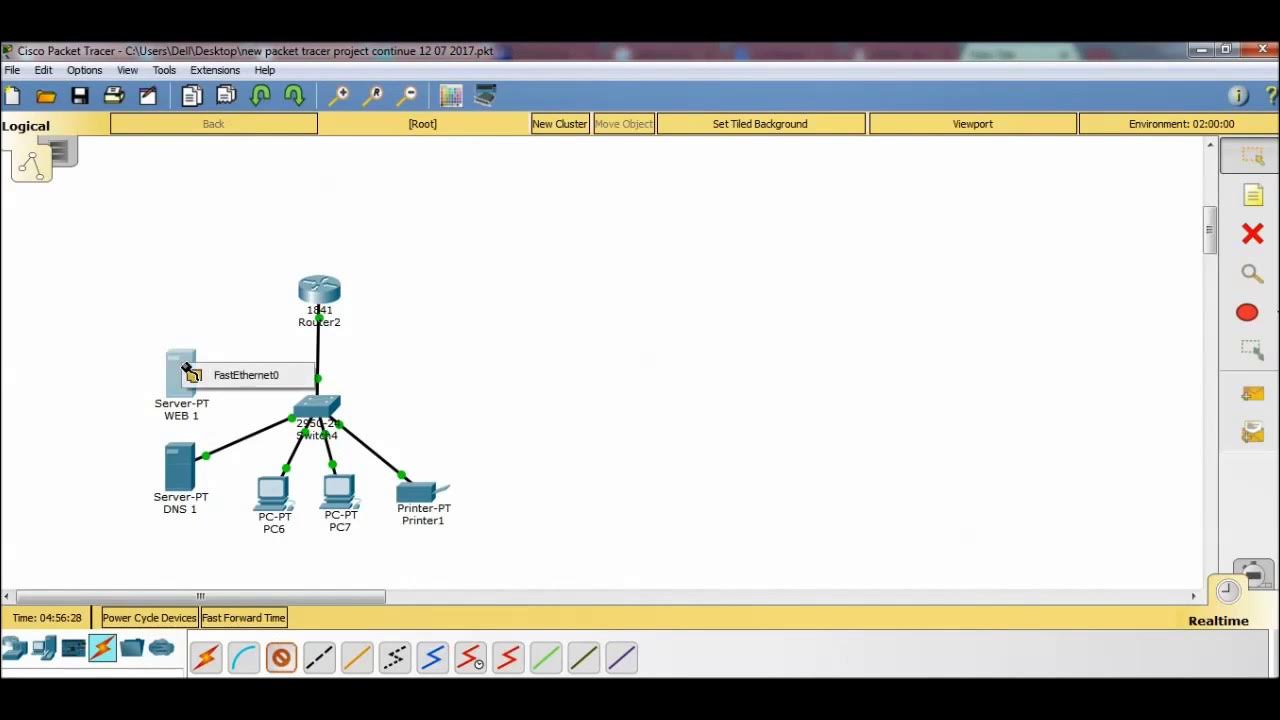
Task: Activate the Inspect magnifier tool
Action: [1252, 273]
